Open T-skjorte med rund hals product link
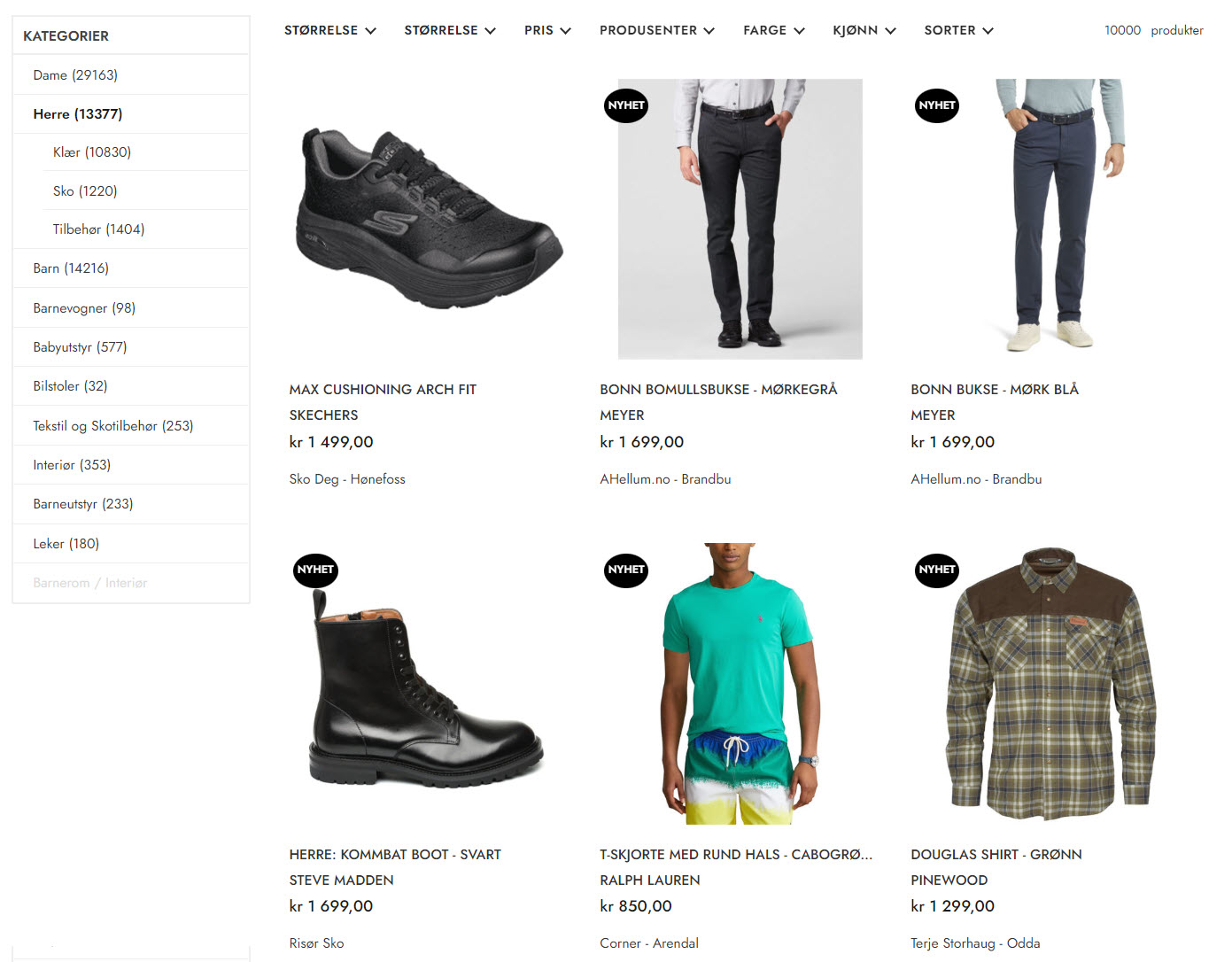Screen dimensions: 1232x962 pos(735,855)
